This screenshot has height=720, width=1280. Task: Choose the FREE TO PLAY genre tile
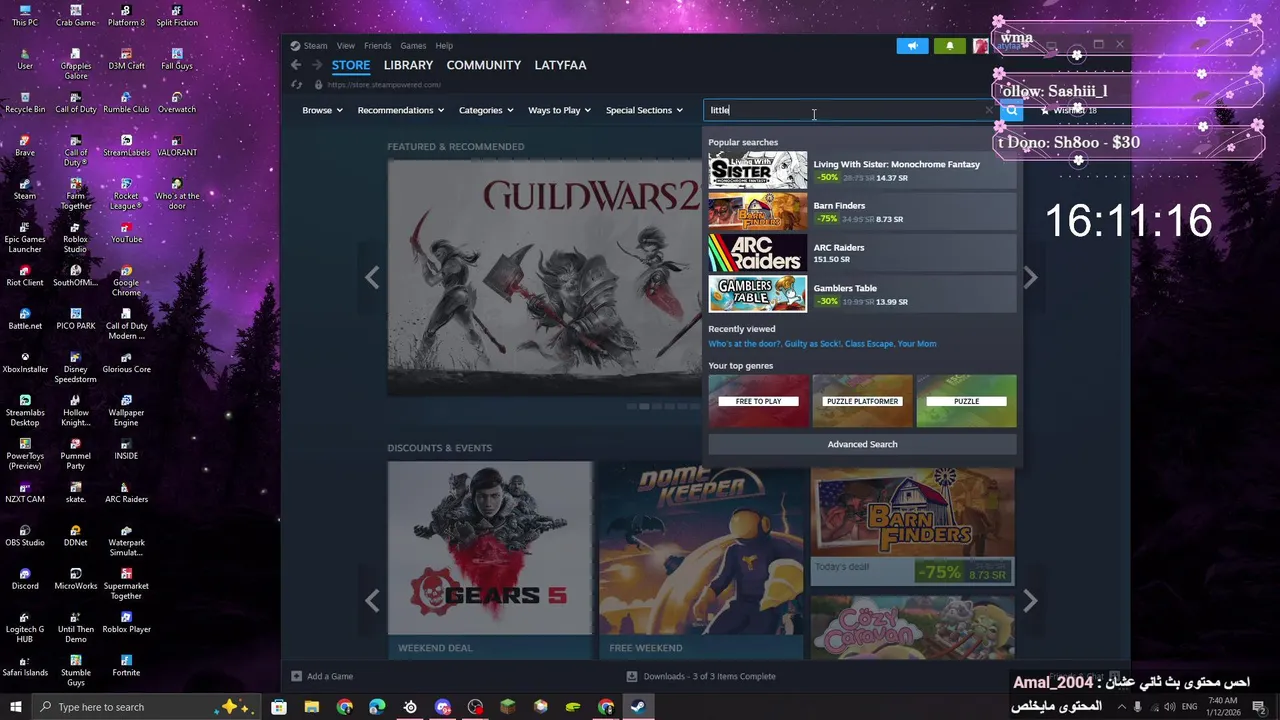point(758,401)
